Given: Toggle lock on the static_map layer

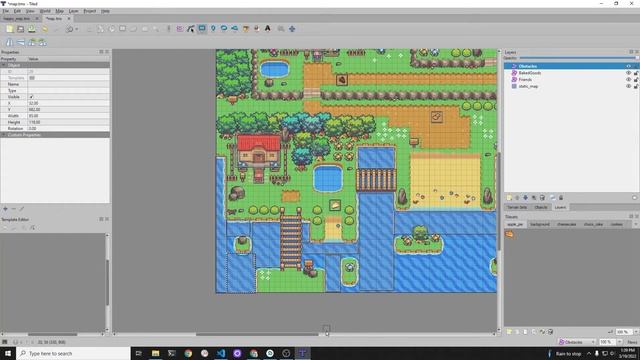Looking at the screenshot, I should pyautogui.click(x=636, y=87).
